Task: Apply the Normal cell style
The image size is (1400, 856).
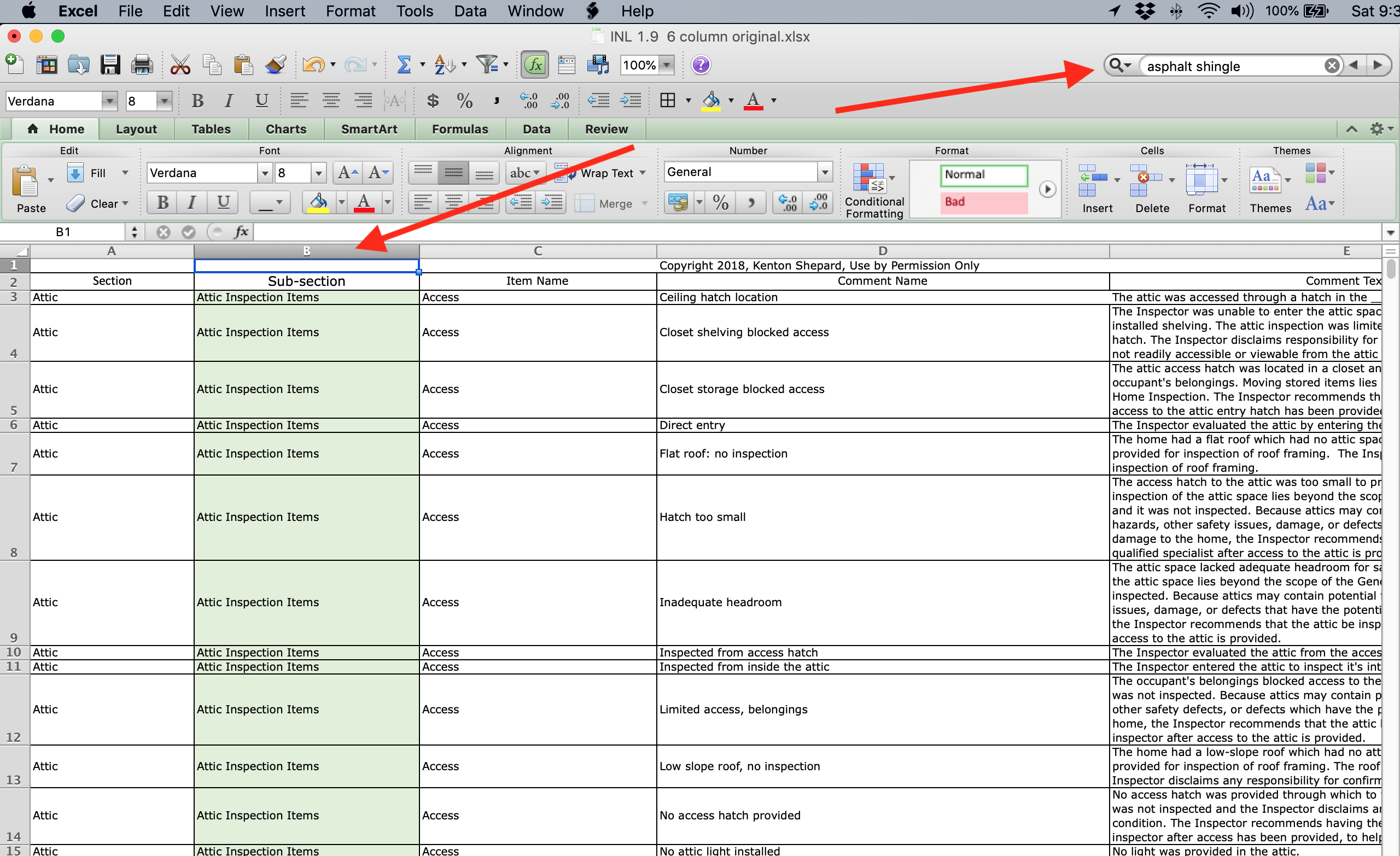Action: (x=983, y=175)
